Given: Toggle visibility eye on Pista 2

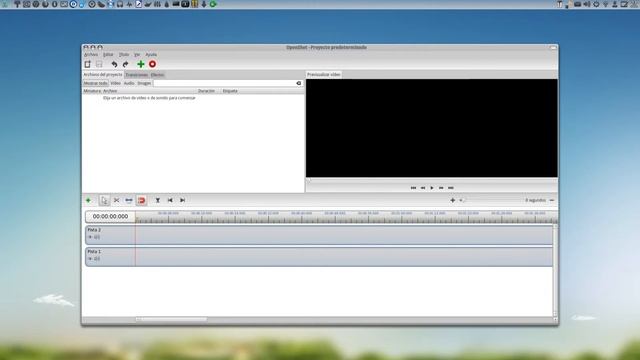Looking at the screenshot, I should [x=90, y=237].
